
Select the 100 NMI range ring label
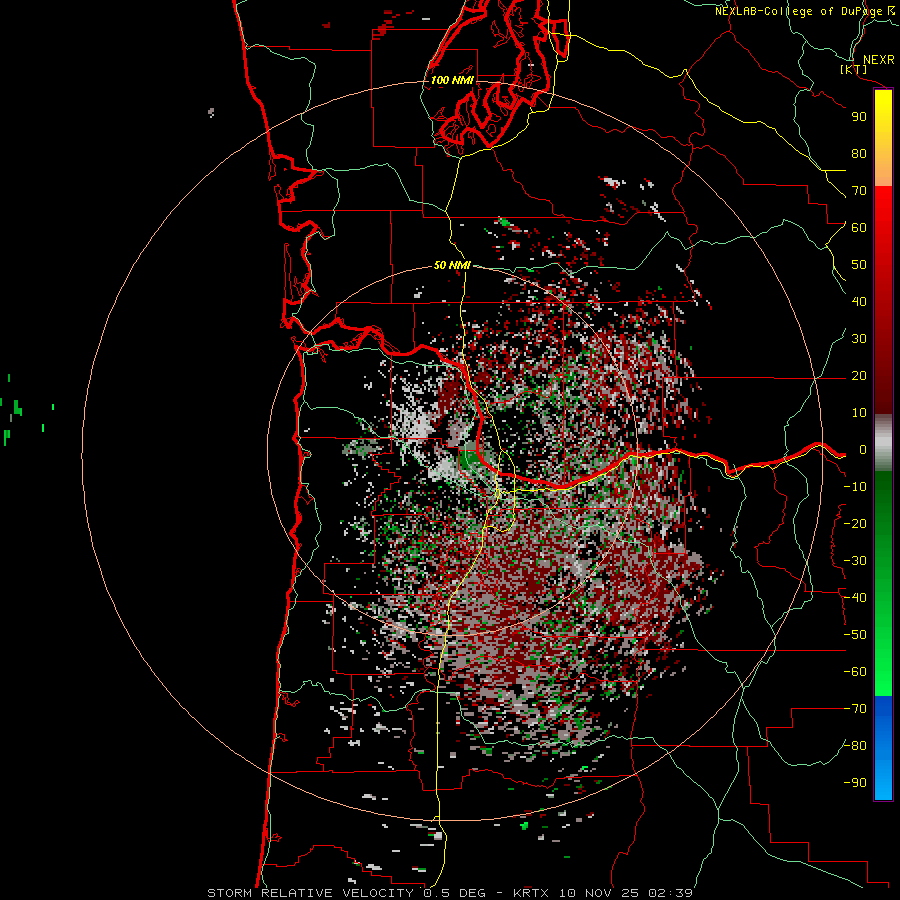[x=452, y=80]
